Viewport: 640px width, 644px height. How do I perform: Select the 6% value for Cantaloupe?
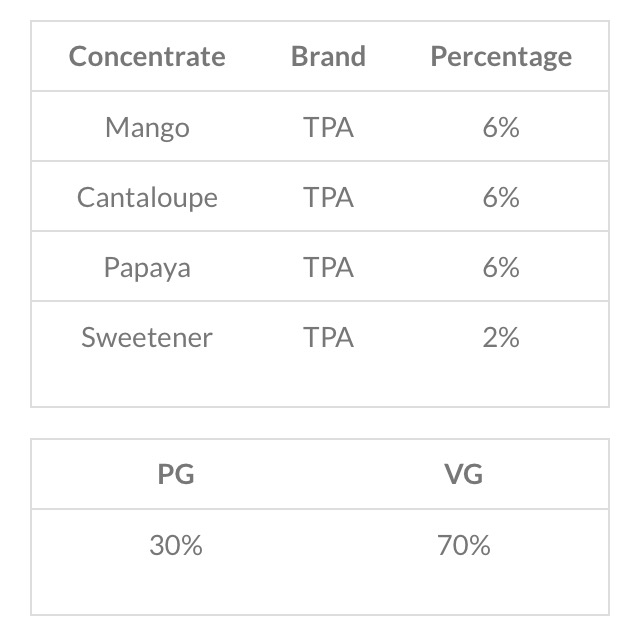click(500, 197)
